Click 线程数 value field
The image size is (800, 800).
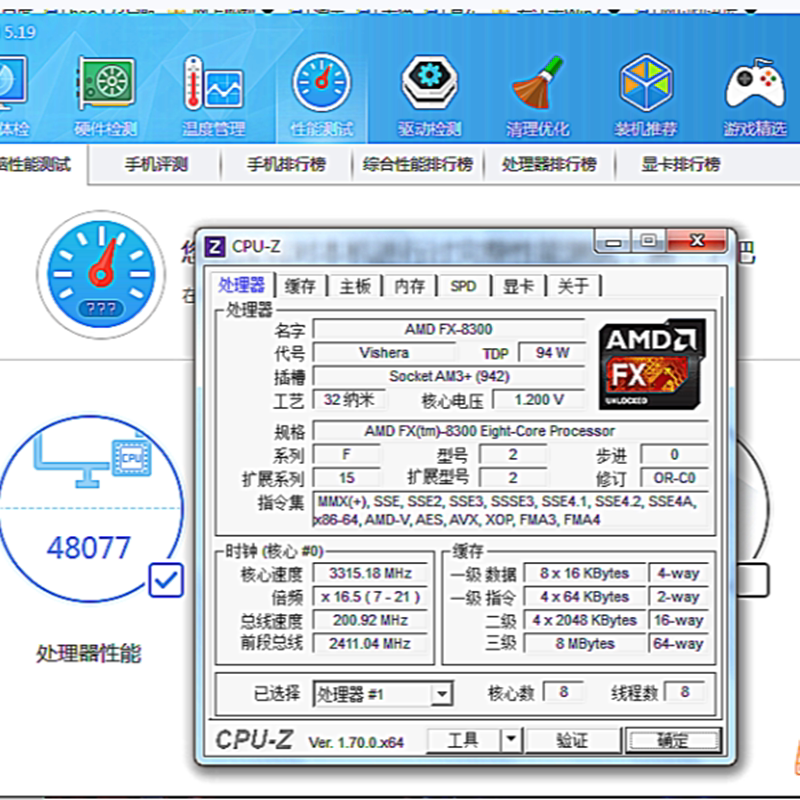click(x=685, y=692)
